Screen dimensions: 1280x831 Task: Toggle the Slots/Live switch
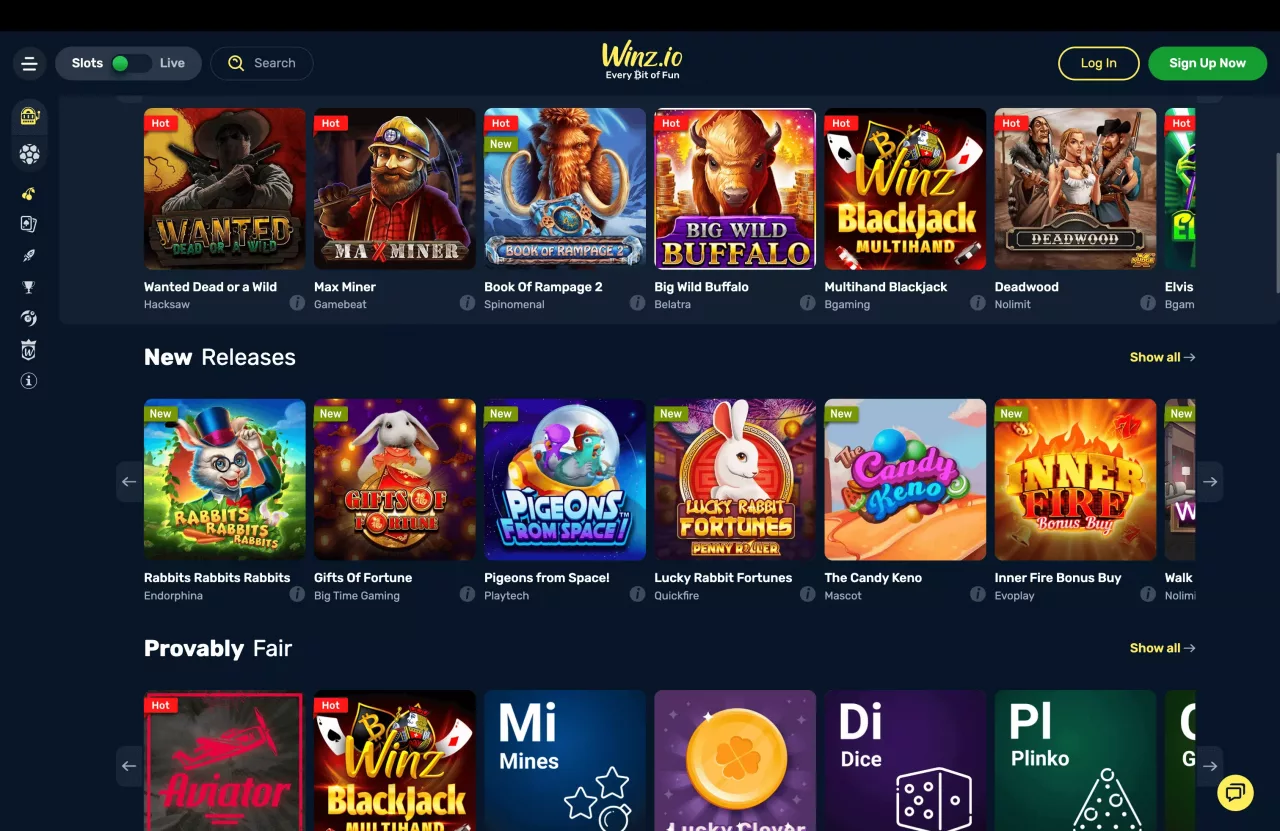pyautogui.click(x=130, y=63)
